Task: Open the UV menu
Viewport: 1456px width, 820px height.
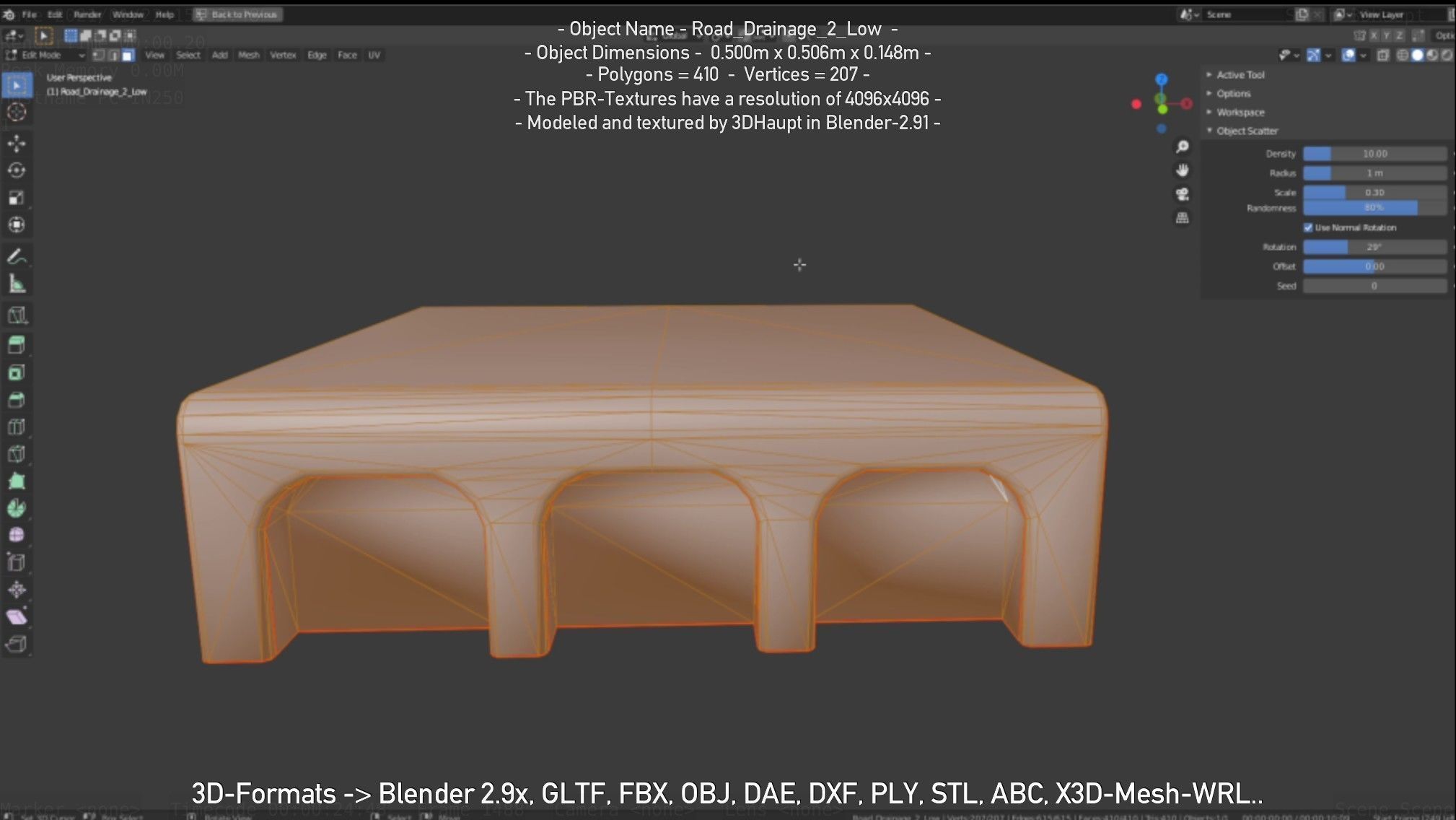Action: 374,55
